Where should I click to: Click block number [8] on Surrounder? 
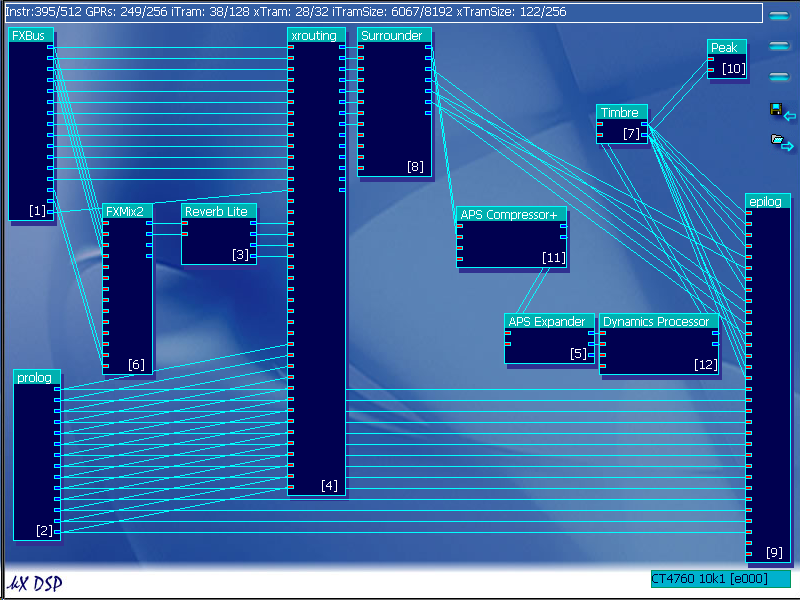click(x=415, y=166)
